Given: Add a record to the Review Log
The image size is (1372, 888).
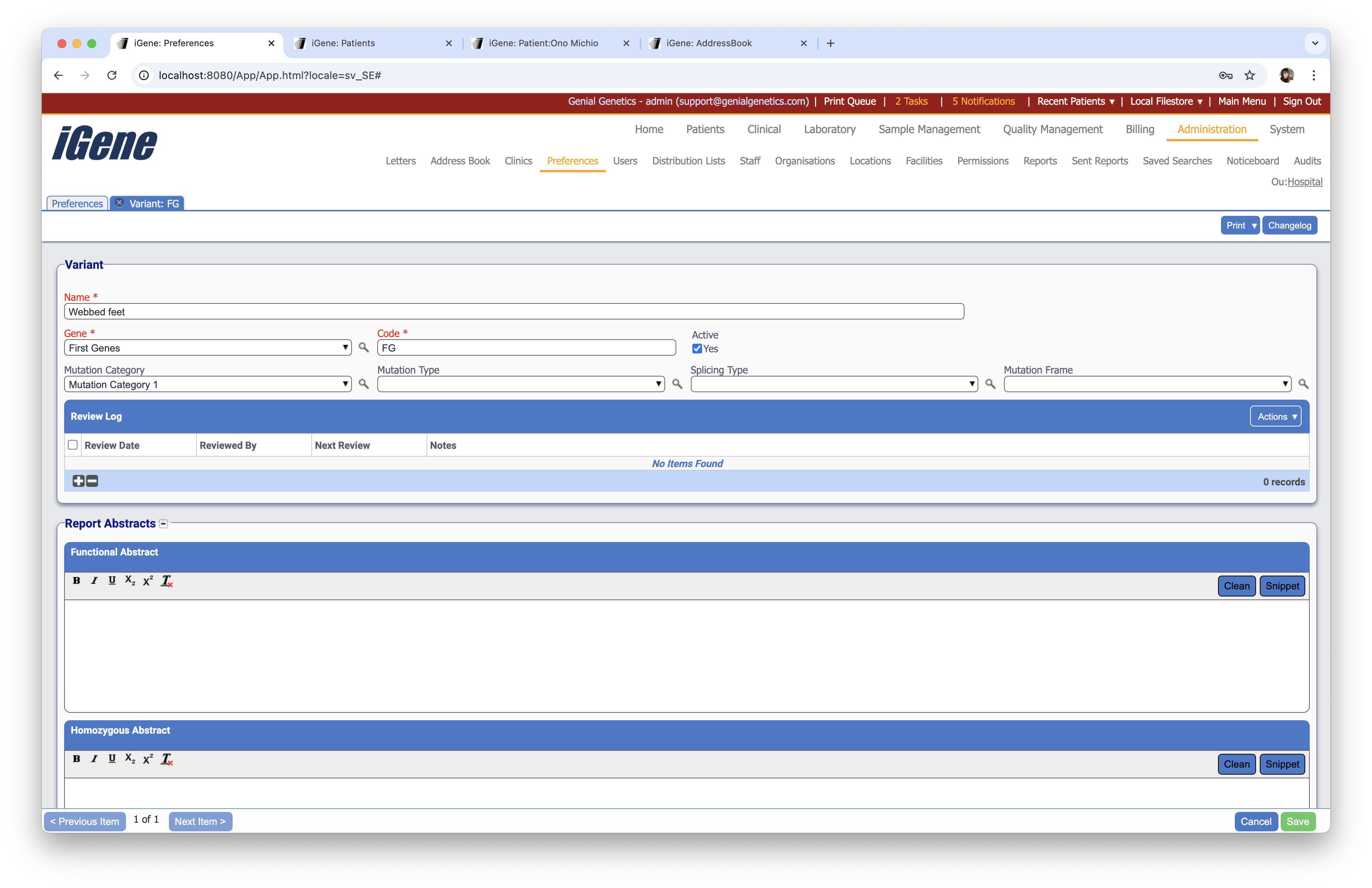Looking at the screenshot, I should (x=78, y=481).
